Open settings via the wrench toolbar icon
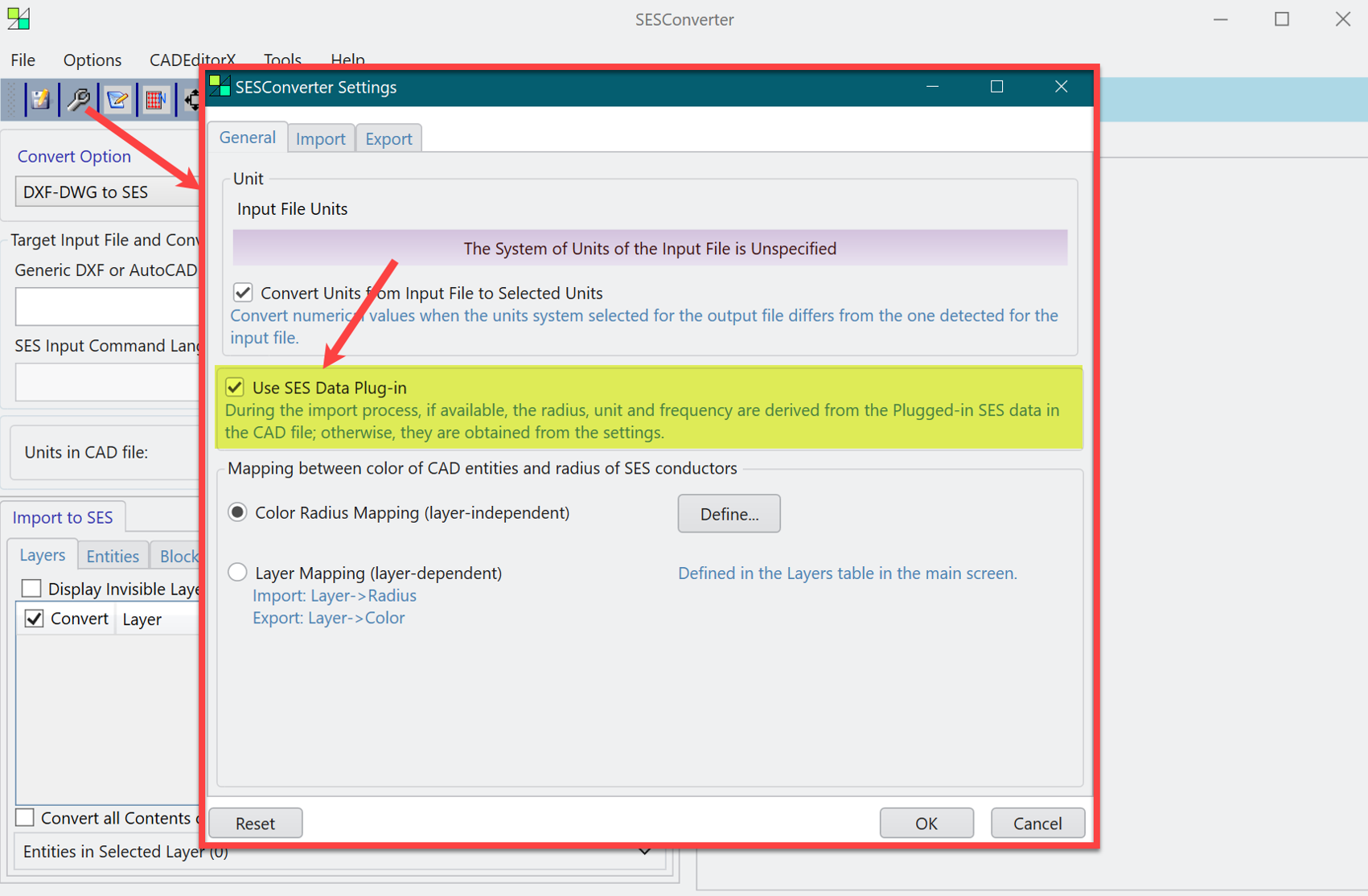 point(78,99)
